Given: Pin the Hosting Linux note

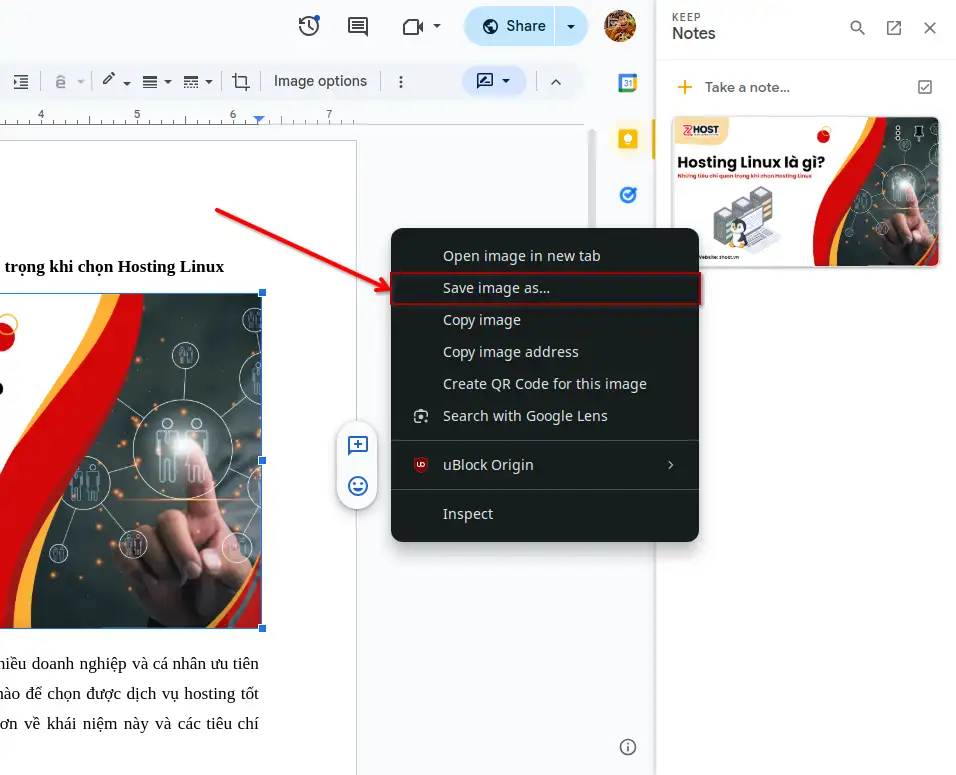Looking at the screenshot, I should 919,133.
